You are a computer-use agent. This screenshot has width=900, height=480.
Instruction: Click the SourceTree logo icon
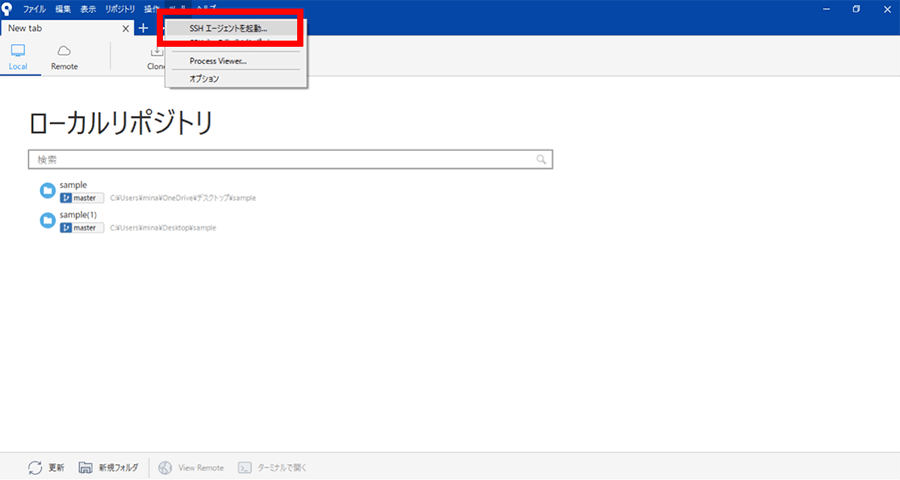7,9
